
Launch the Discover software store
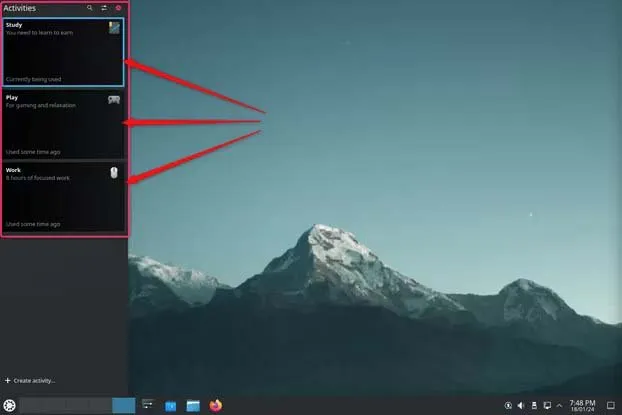click(171, 405)
